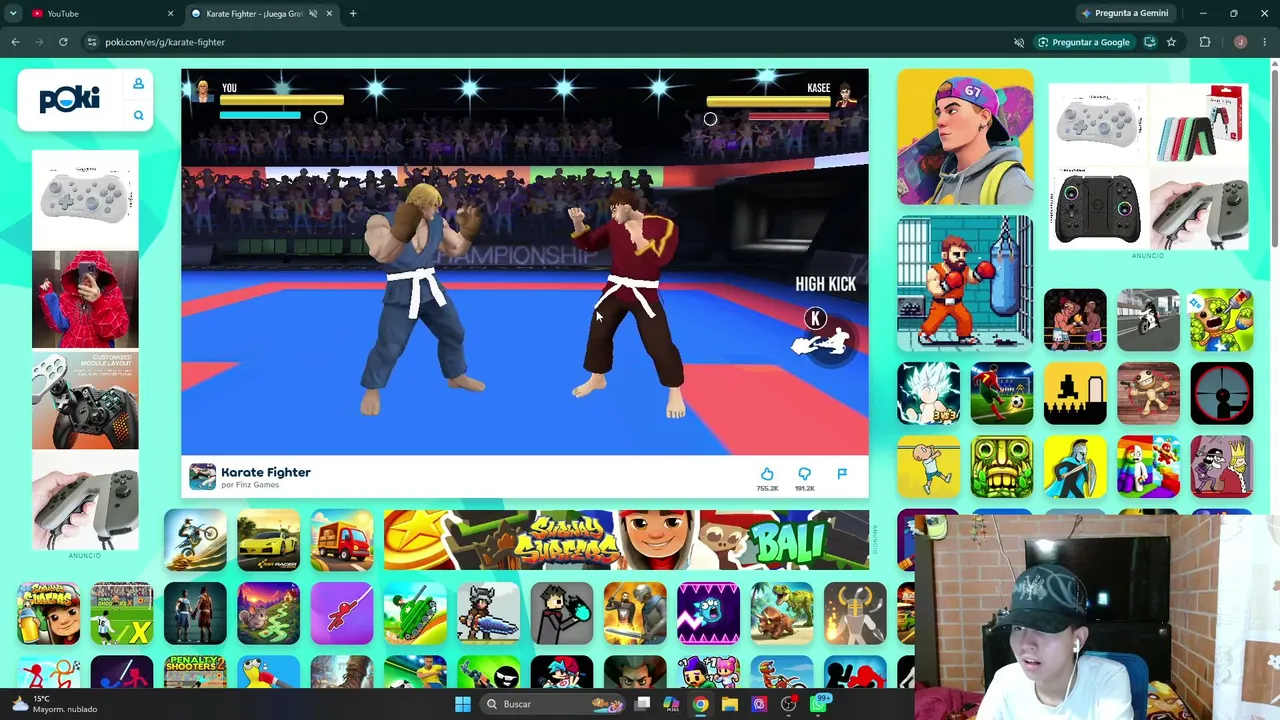Open the sniper crosshair game thumbnail
This screenshot has width=1280, height=720.
(1222, 394)
